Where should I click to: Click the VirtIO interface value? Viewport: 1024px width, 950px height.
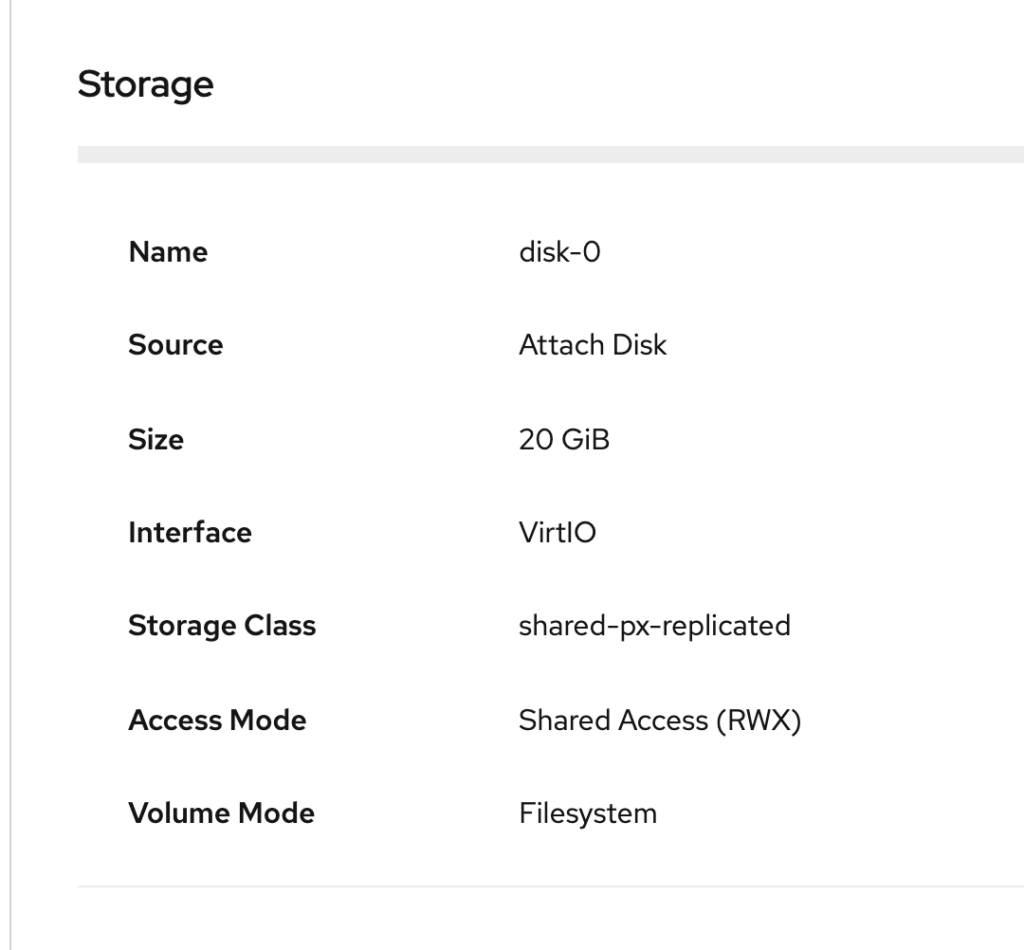(557, 532)
